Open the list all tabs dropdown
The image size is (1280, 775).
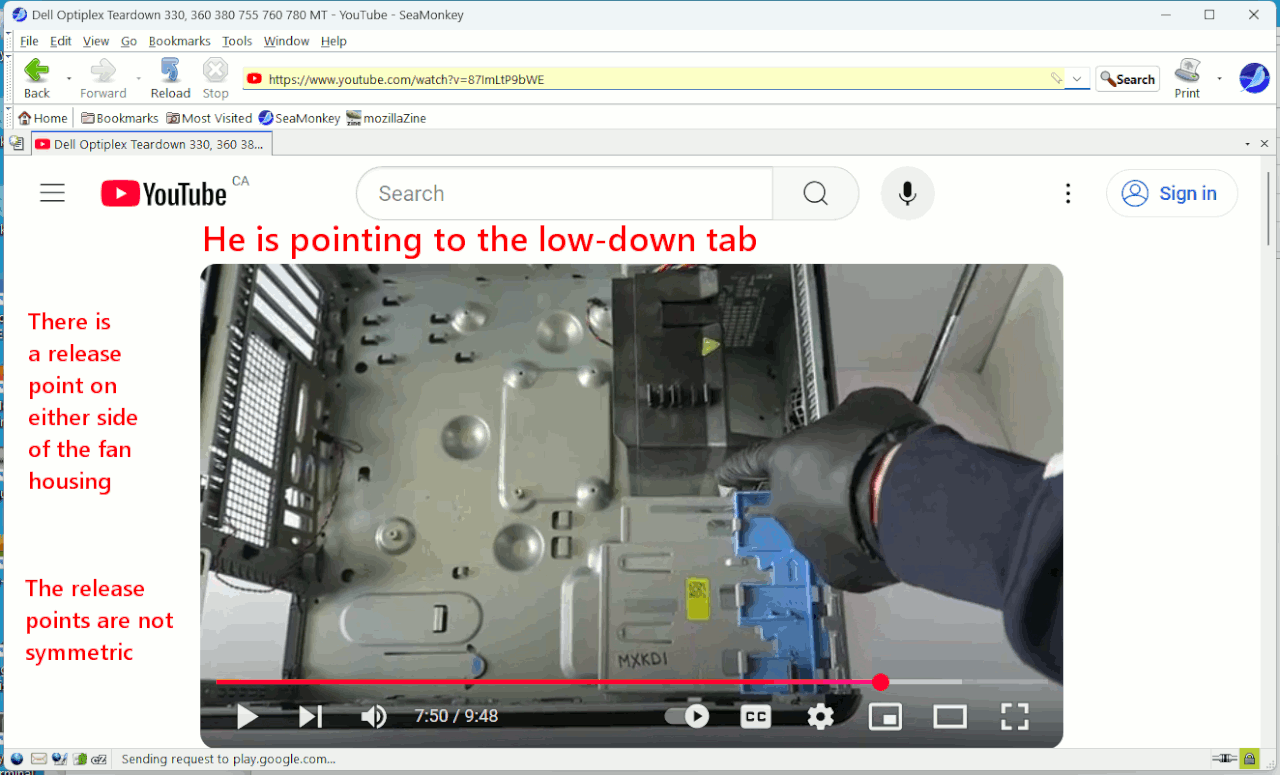[x=1247, y=144]
